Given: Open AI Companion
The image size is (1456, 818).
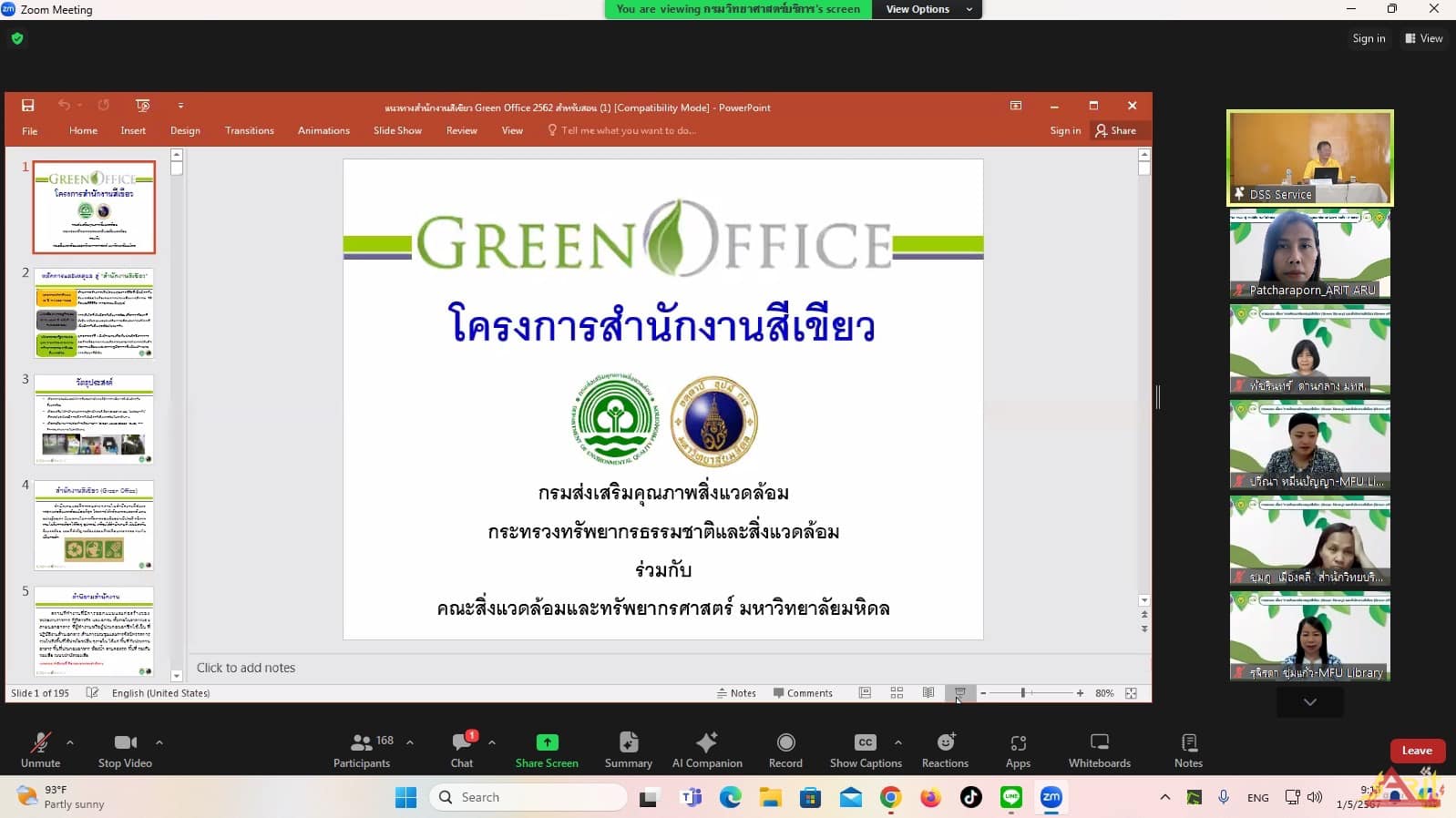Looking at the screenshot, I should tap(707, 751).
